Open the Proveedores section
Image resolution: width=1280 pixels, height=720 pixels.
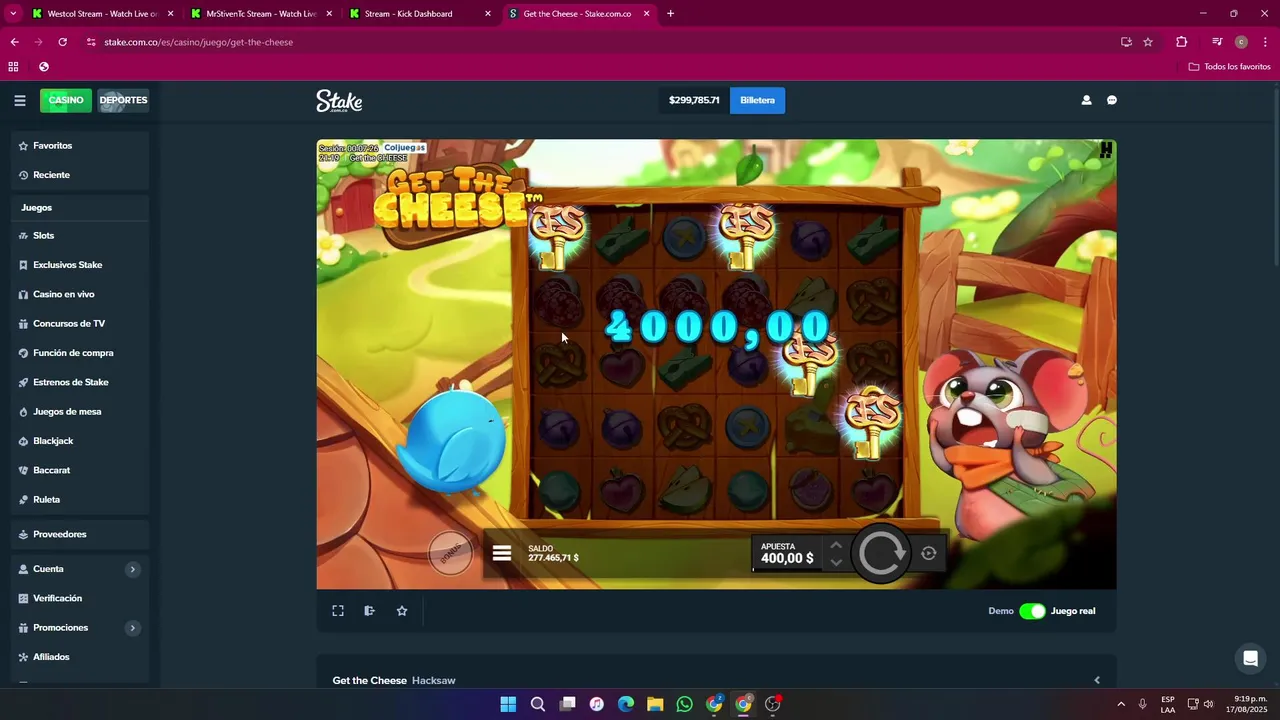(x=80, y=534)
